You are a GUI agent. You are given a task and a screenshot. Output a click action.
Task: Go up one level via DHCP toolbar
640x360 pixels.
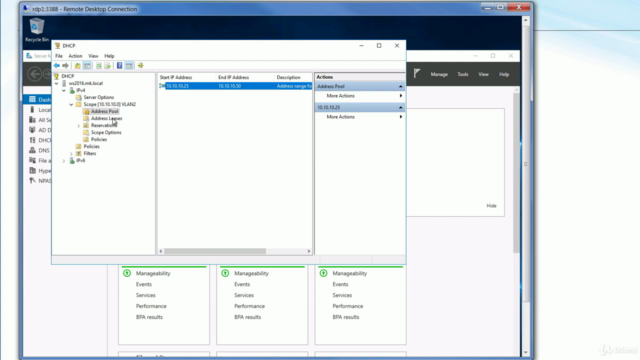pyautogui.click(x=78, y=66)
